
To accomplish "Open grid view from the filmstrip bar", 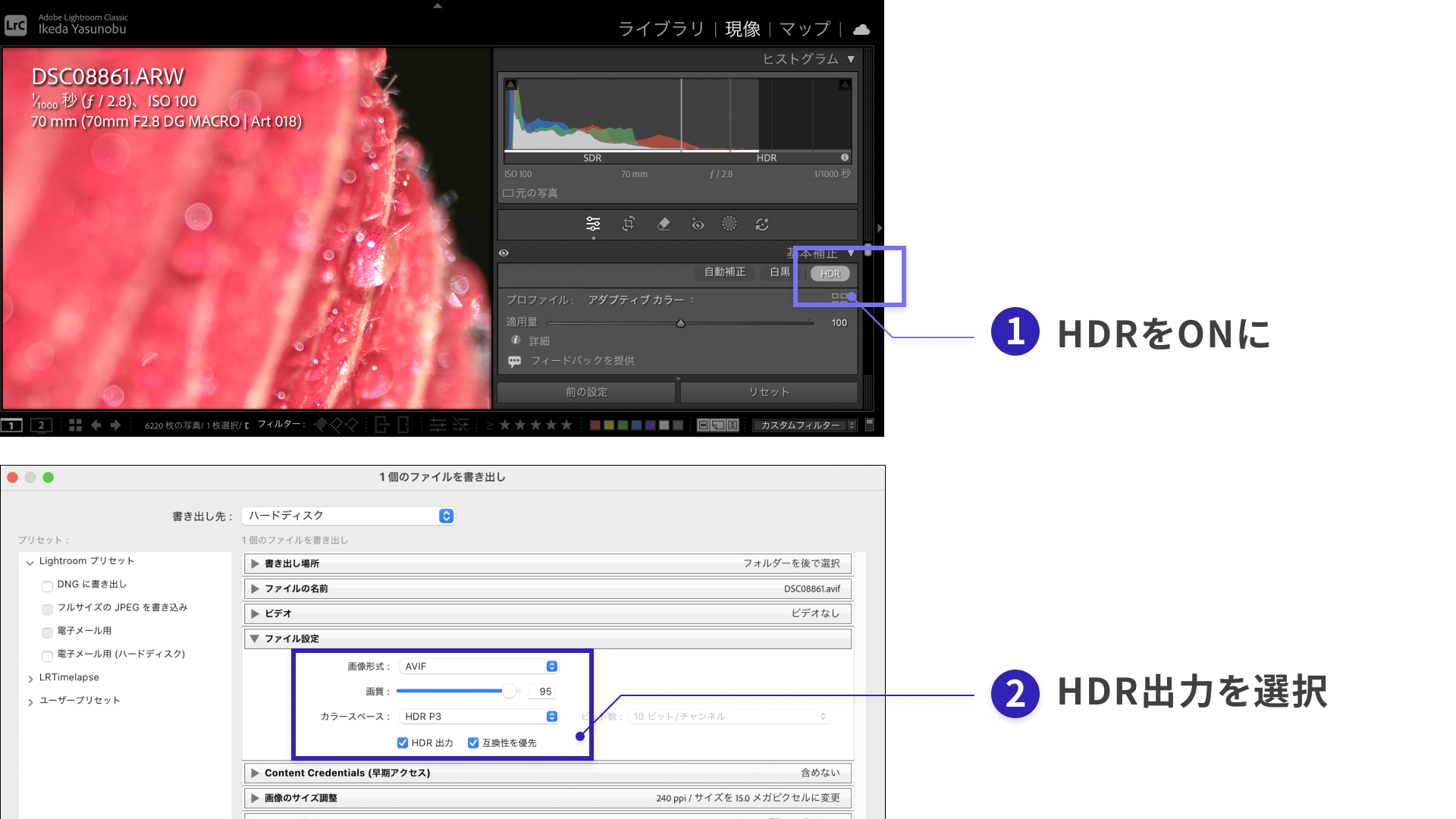I will (x=75, y=425).
